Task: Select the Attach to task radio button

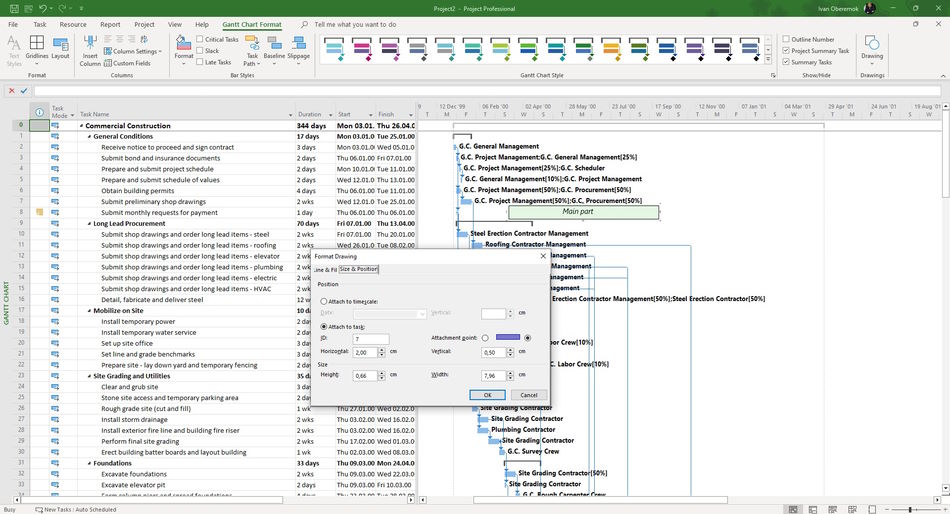Action: click(x=324, y=327)
